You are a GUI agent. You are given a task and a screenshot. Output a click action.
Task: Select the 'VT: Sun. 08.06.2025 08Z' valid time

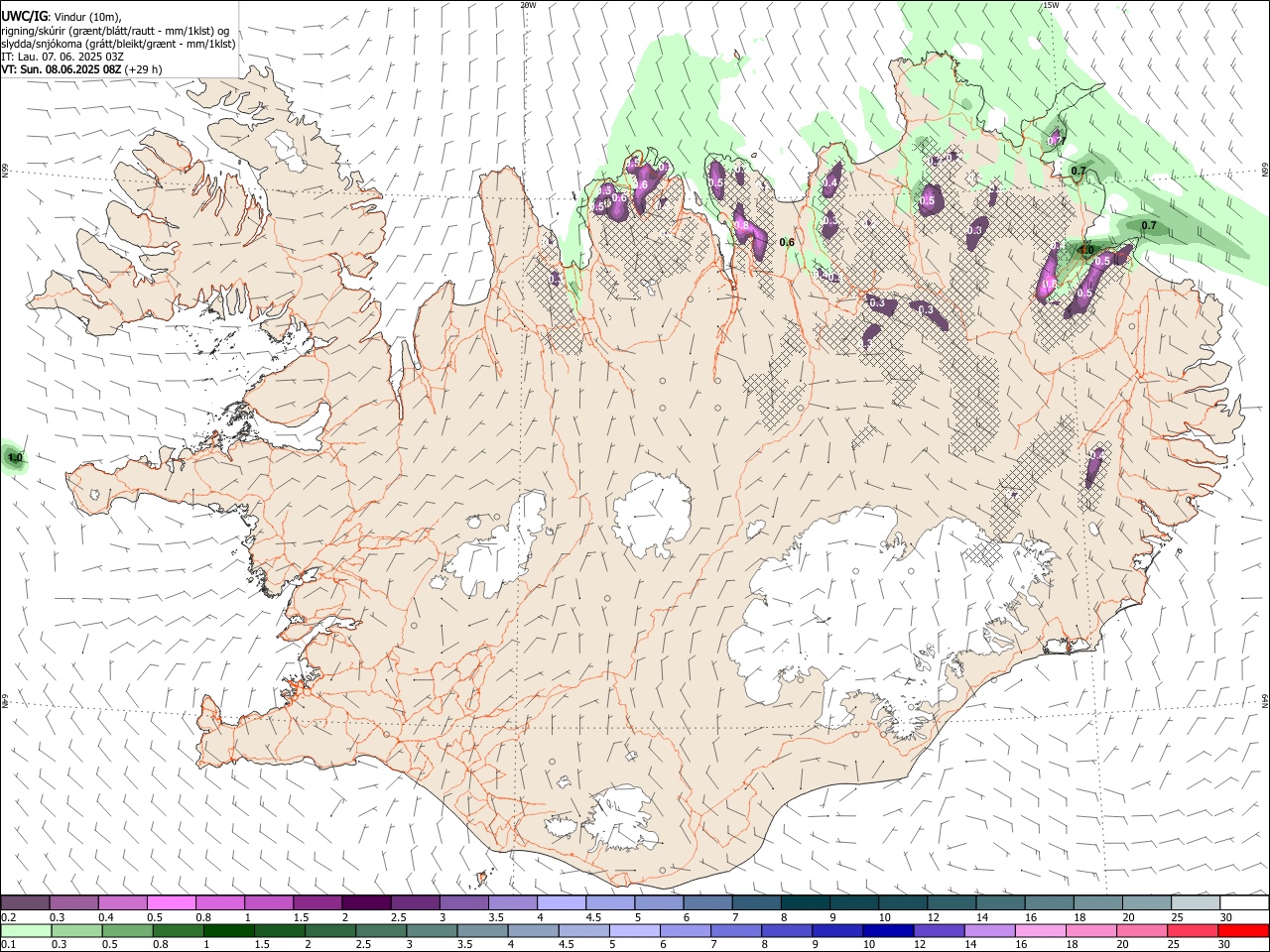[62, 69]
